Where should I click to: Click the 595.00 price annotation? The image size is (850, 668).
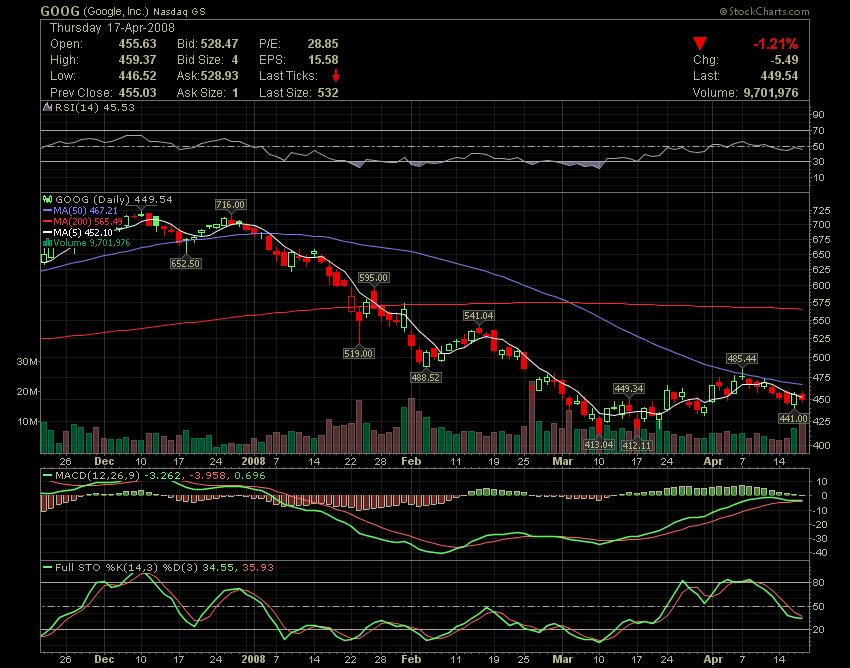point(374,278)
